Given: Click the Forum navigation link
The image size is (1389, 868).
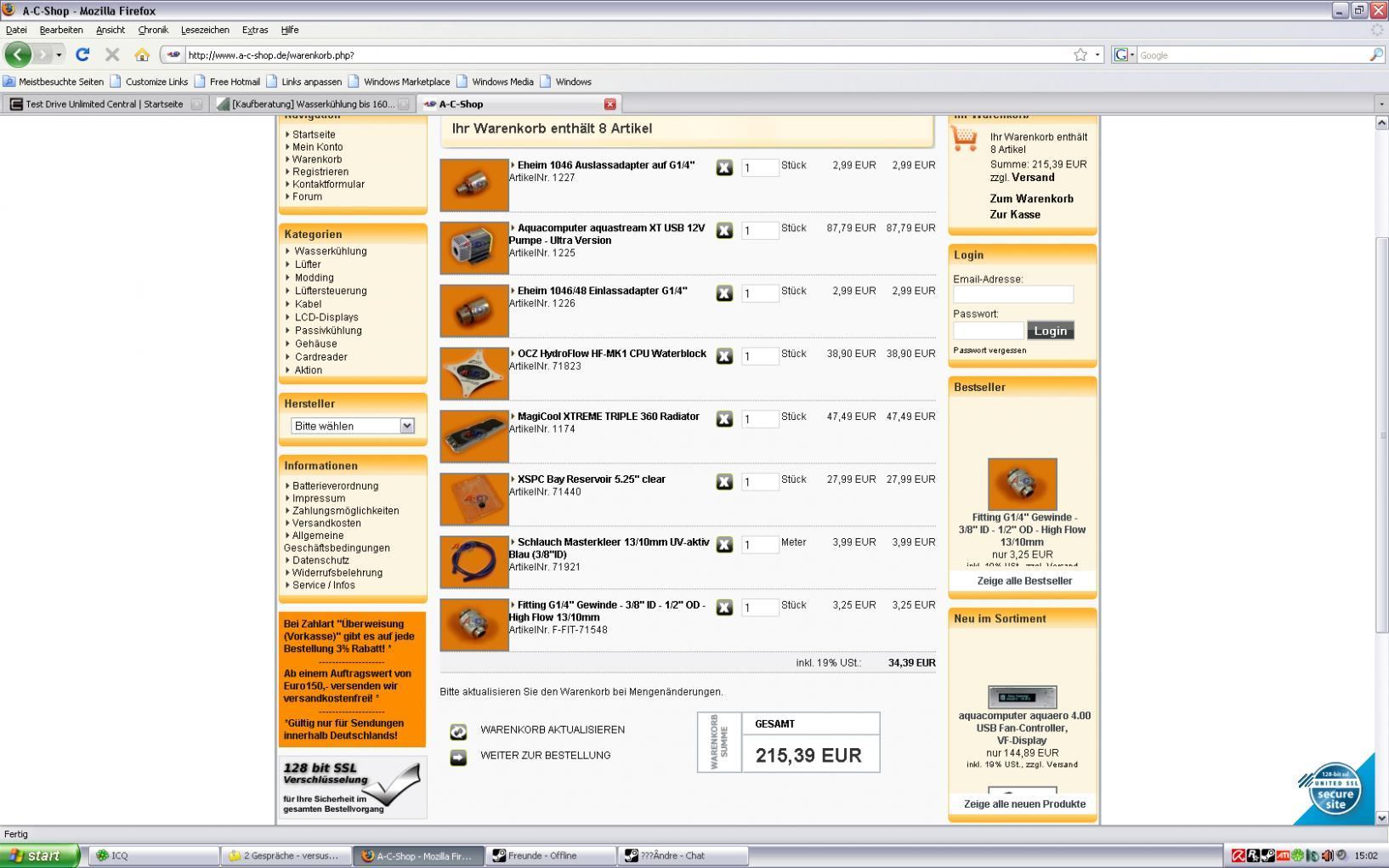Looking at the screenshot, I should [x=307, y=196].
